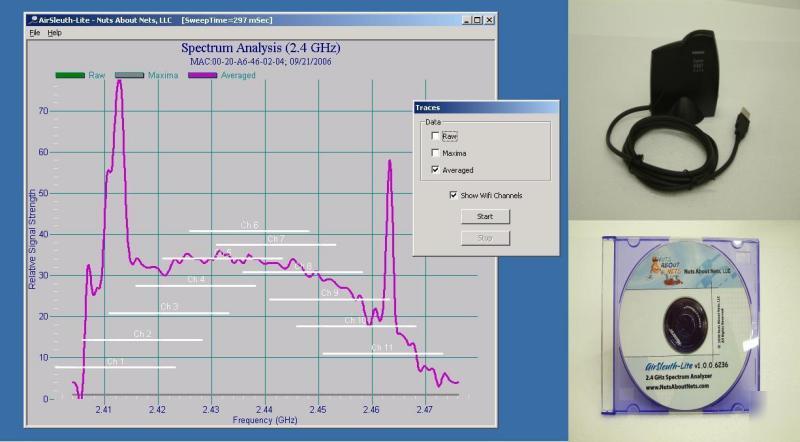Click the grey Maxima legend swatch

point(130,75)
